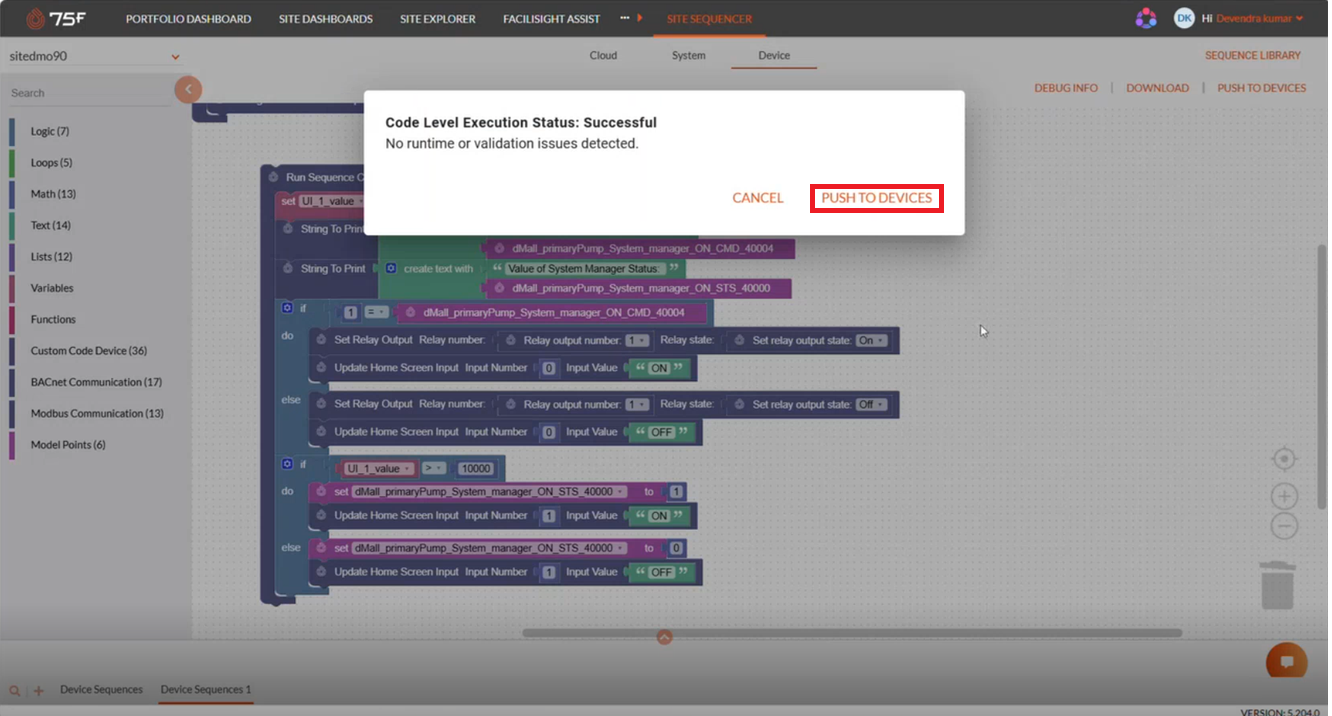Zoom in using the plus circle icon
The height and width of the screenshot is (716, 1332).
click(x=1284, y=496)
